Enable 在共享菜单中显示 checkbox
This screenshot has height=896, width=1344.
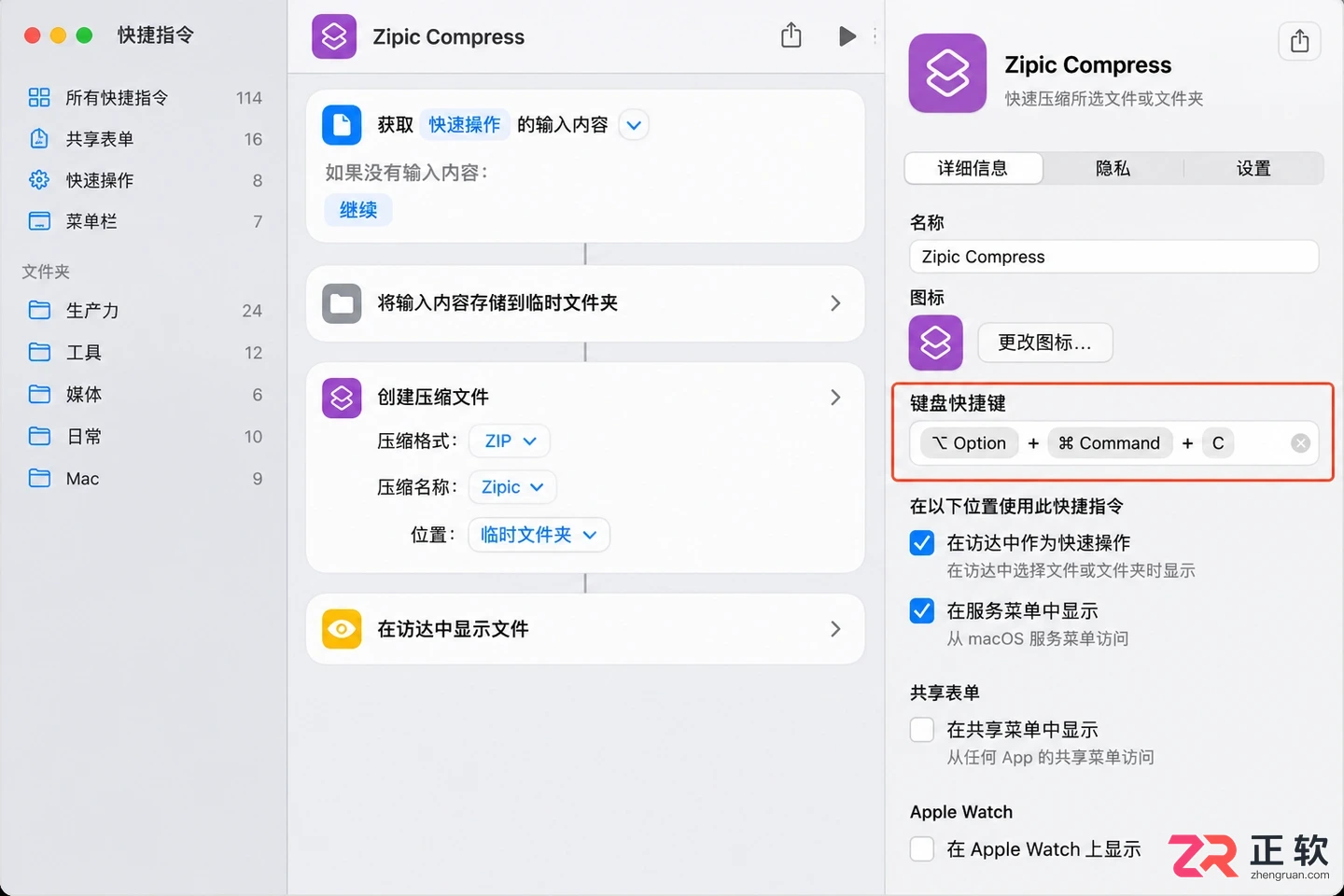(922, 729)
